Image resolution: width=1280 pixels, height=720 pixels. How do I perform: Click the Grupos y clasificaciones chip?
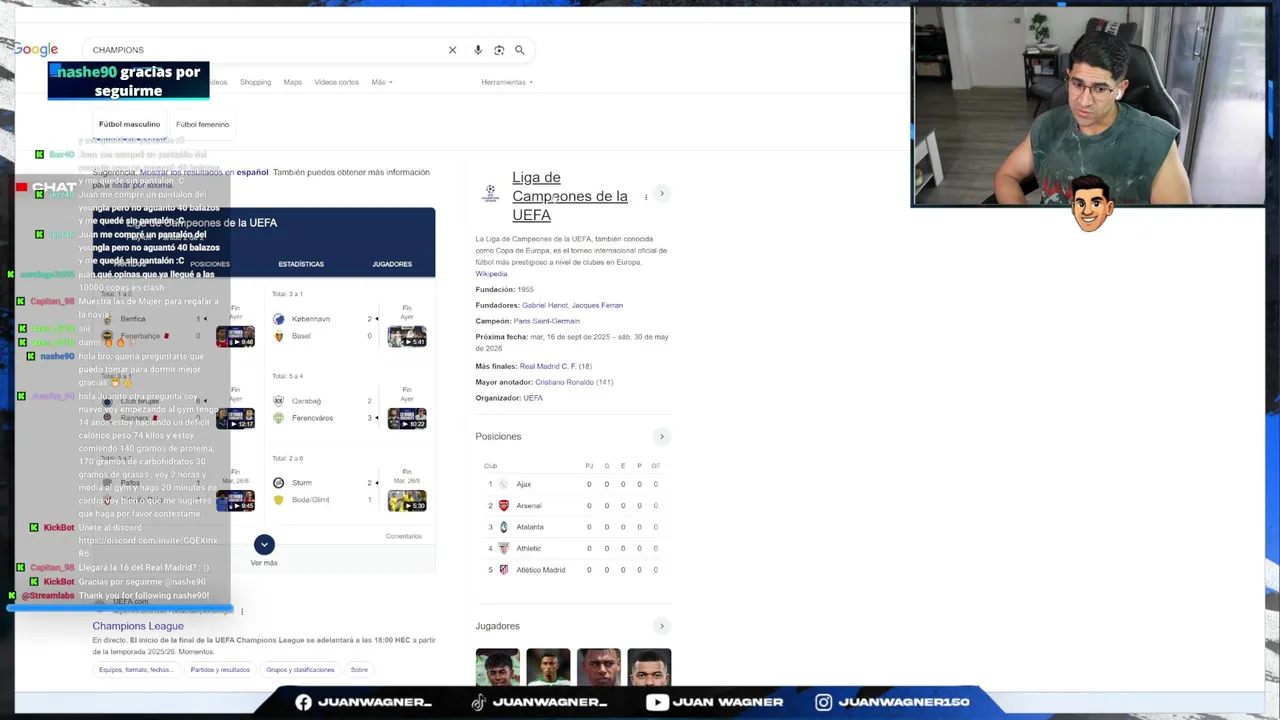(300, 670)
